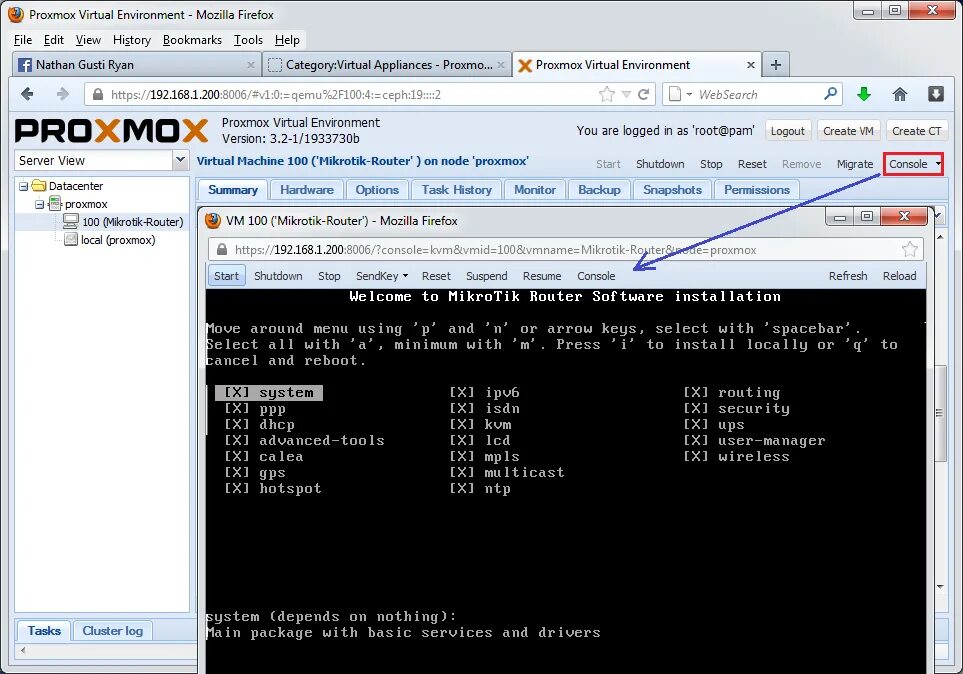Click the padlock icon in main address bar
Image resolution: width=963 pixels, height=674 pixels.
(x=98, y=95)
